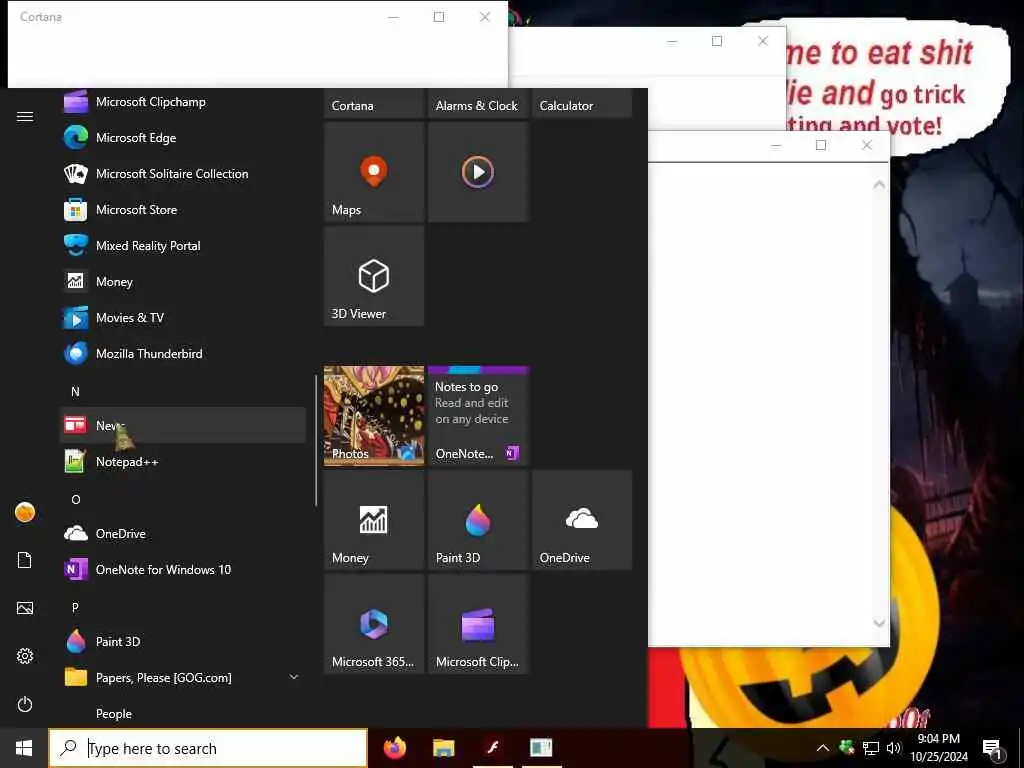
Task: Click the scroll up arrow in the white window
Action: (879, 185)
